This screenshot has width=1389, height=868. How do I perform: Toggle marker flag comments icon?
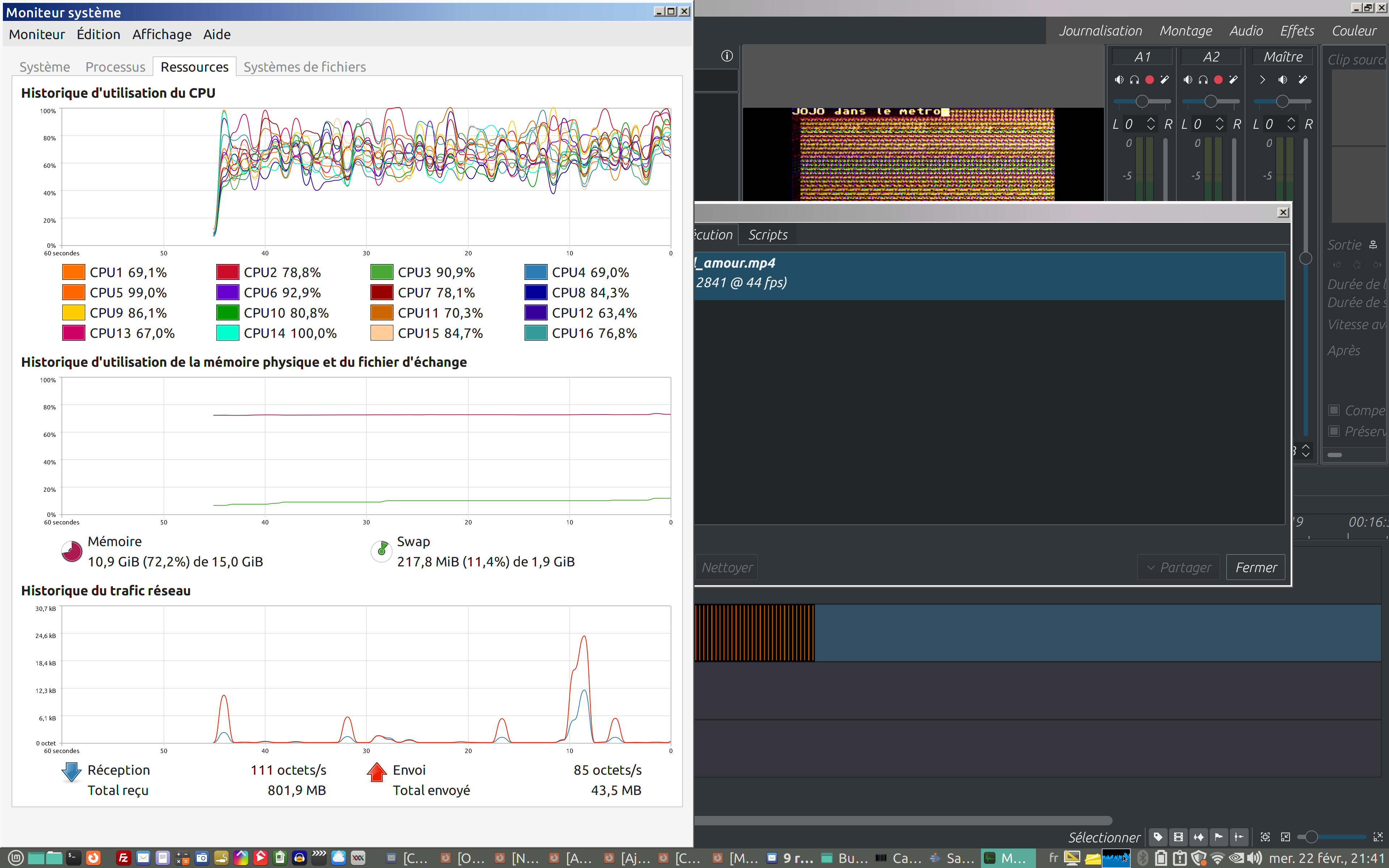tap(1219, 837)
